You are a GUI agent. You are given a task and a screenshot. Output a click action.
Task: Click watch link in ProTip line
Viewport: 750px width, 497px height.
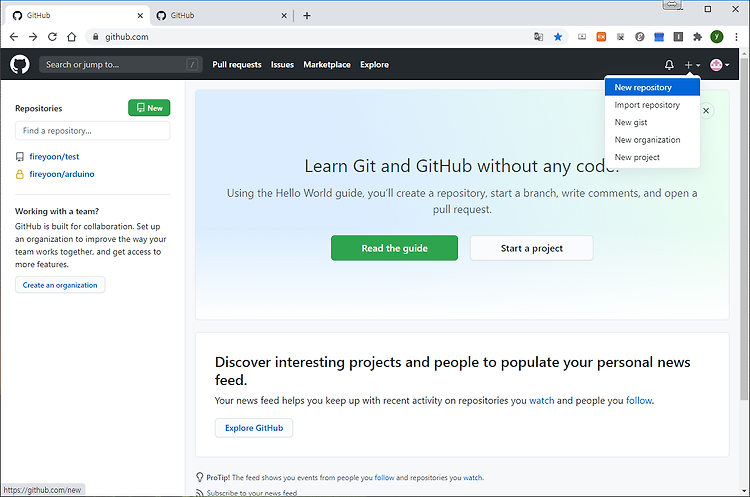tap(473, 477)
